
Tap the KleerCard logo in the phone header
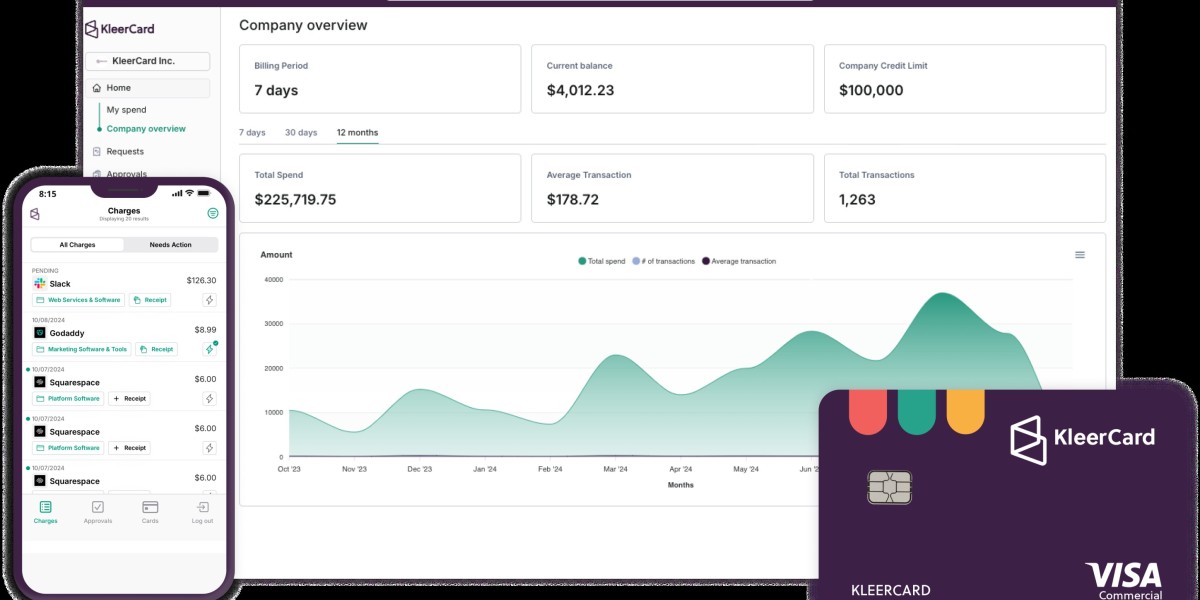(x=35, y=214)
